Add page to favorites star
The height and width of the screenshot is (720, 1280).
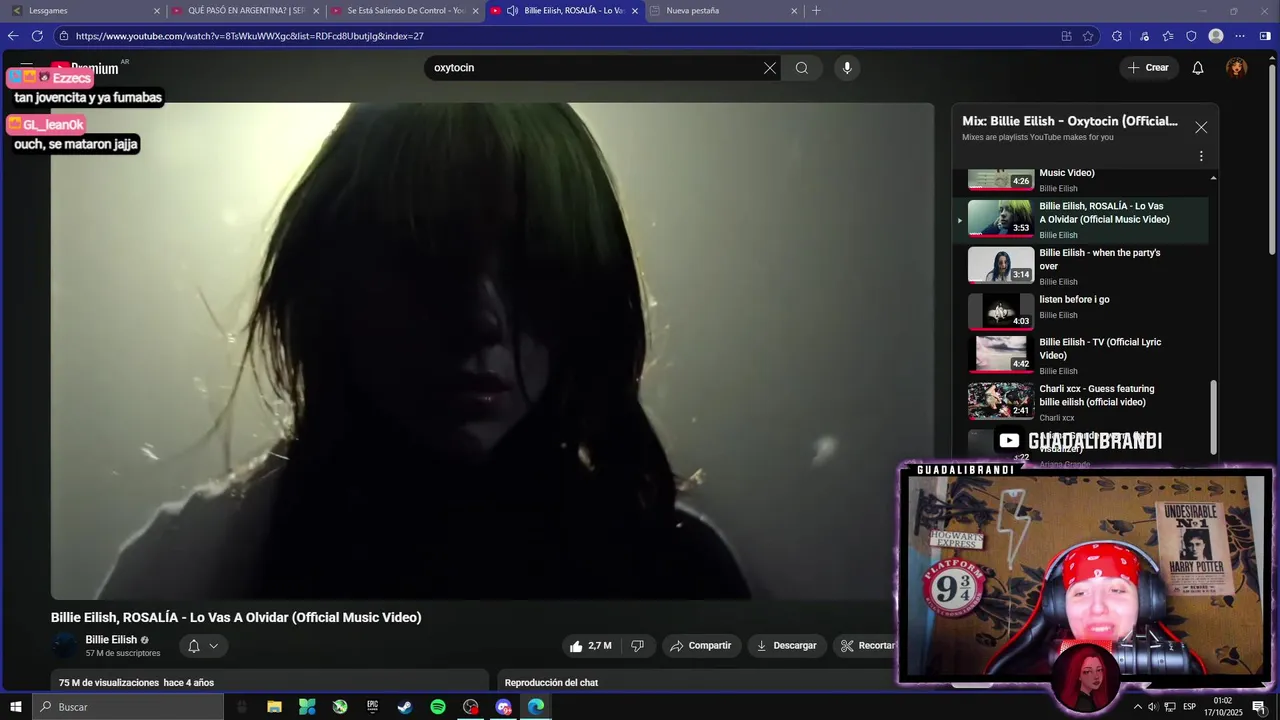(1088, 36)
